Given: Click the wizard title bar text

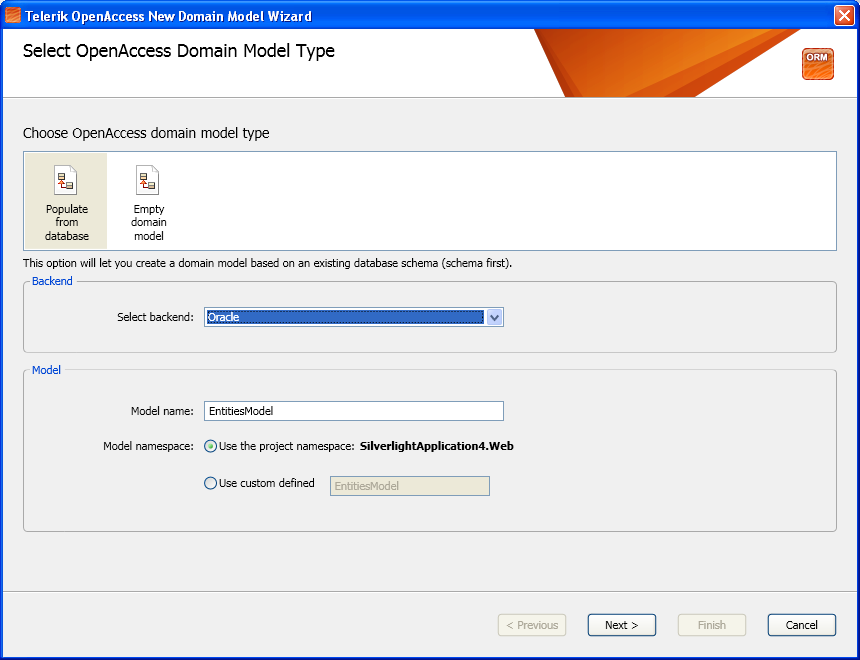Looking at the screenshot, I should pyautogui.click(x=168, y=16).
